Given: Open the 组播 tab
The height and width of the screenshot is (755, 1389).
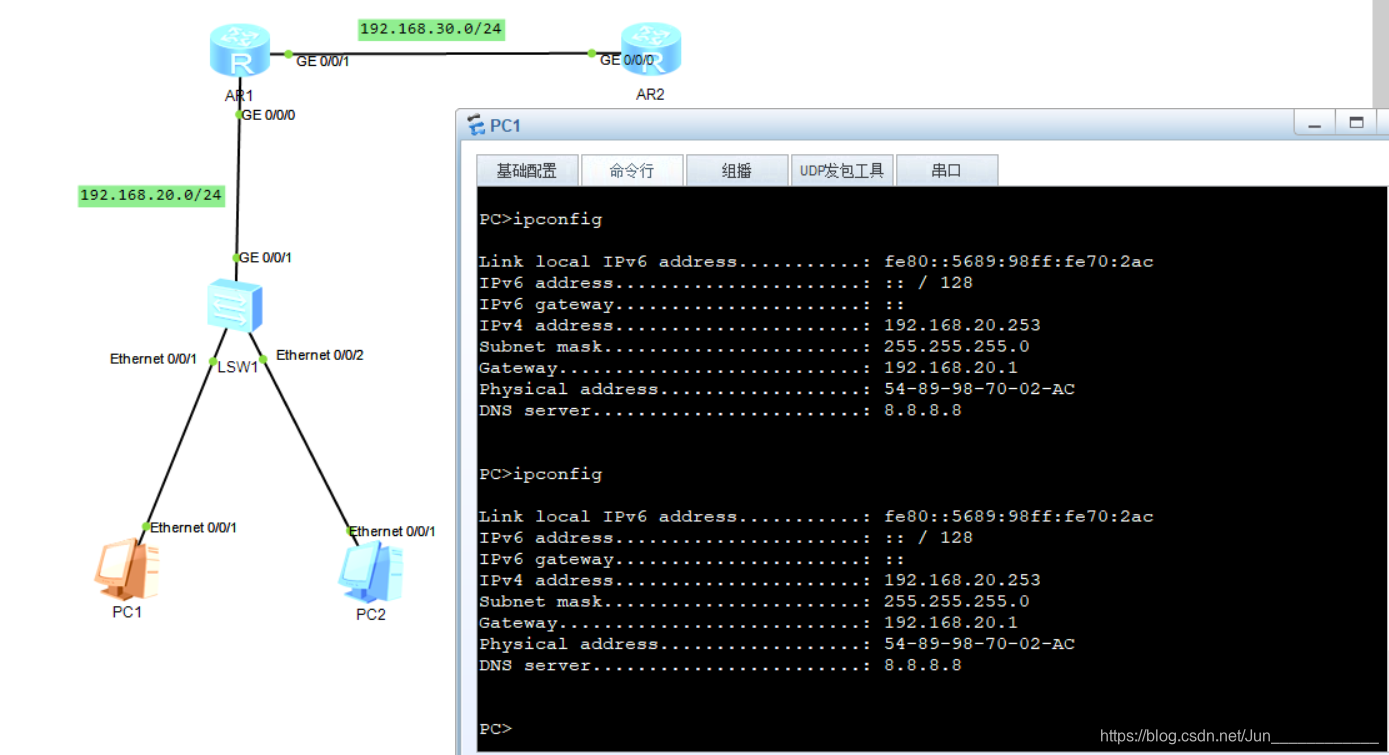Looking at the screenshot, I should 737,171.
